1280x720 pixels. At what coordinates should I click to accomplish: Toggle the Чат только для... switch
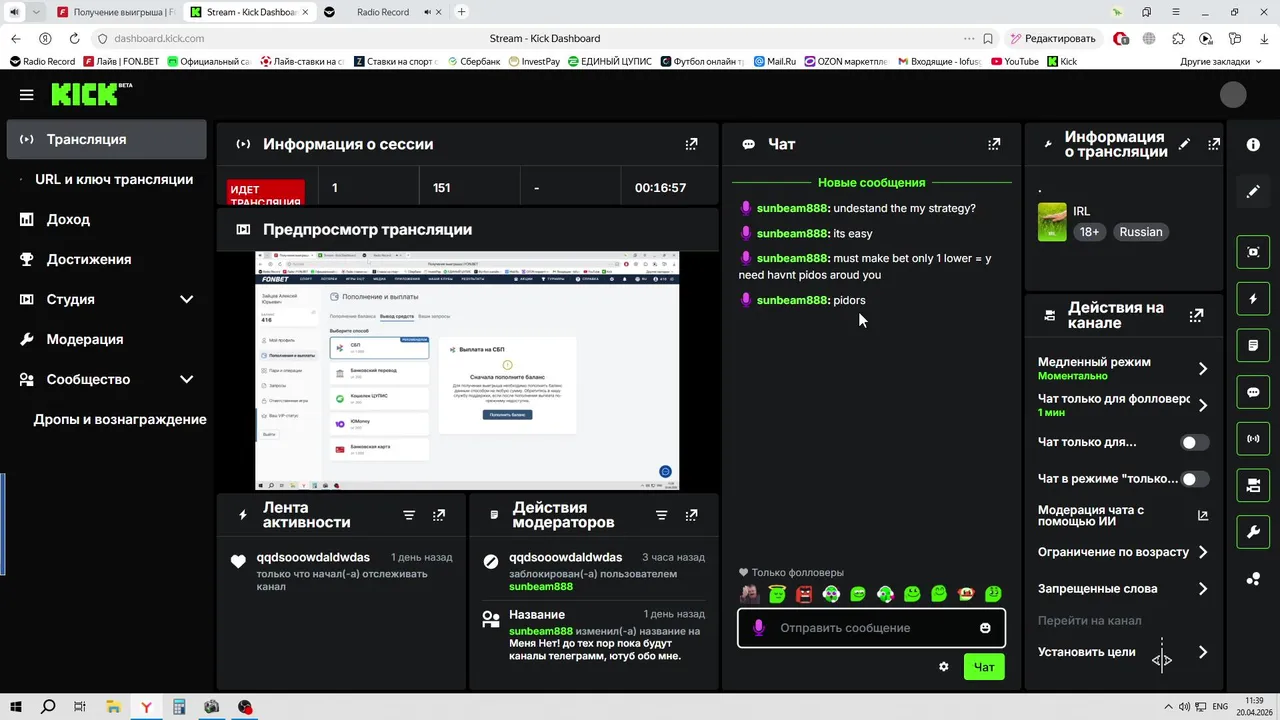pyautogui.click(x=1195, y=442)
